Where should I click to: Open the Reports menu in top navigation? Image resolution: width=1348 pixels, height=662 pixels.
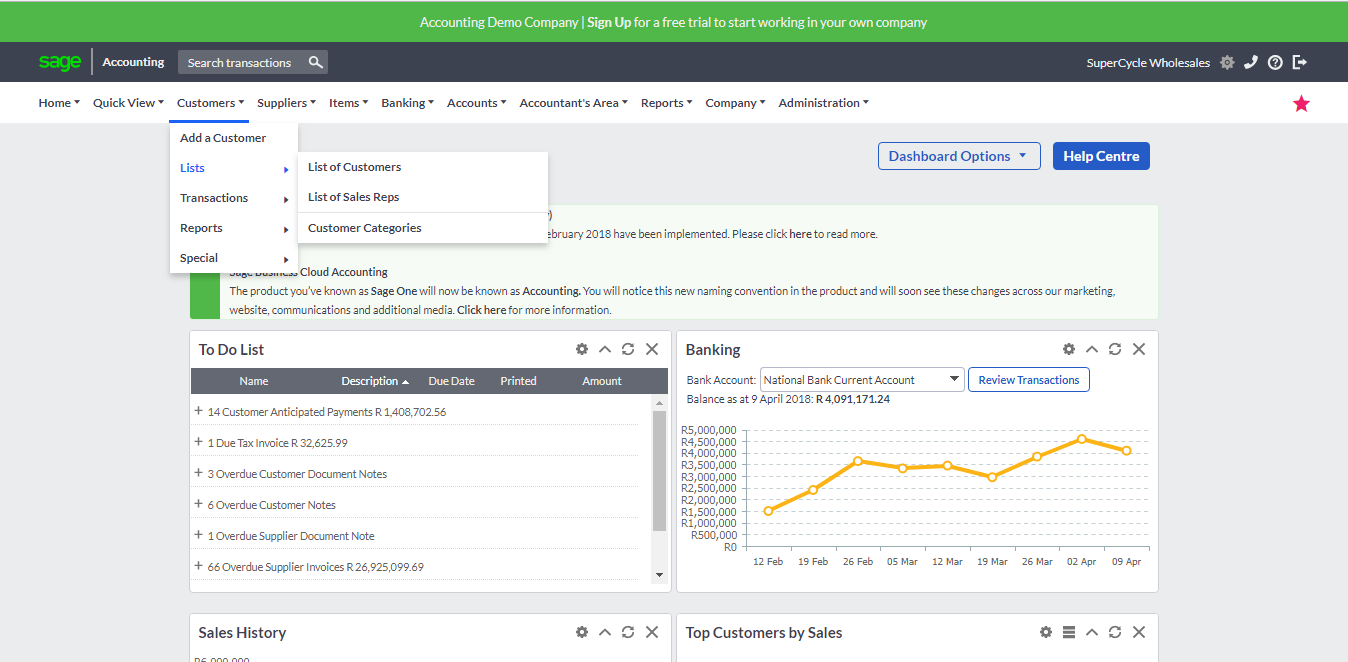coord(666,103)
